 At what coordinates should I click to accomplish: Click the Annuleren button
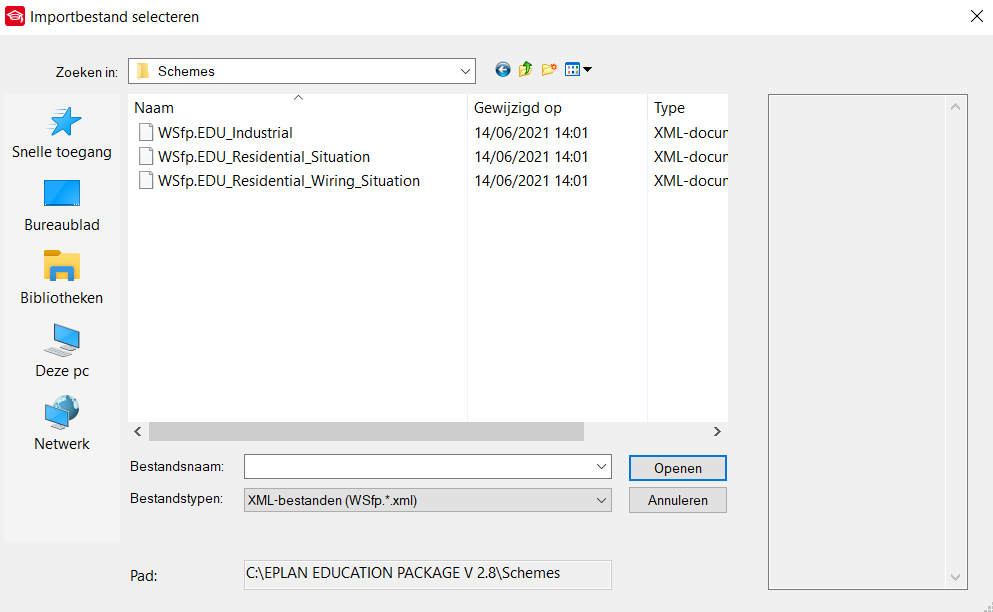(678, 500)
